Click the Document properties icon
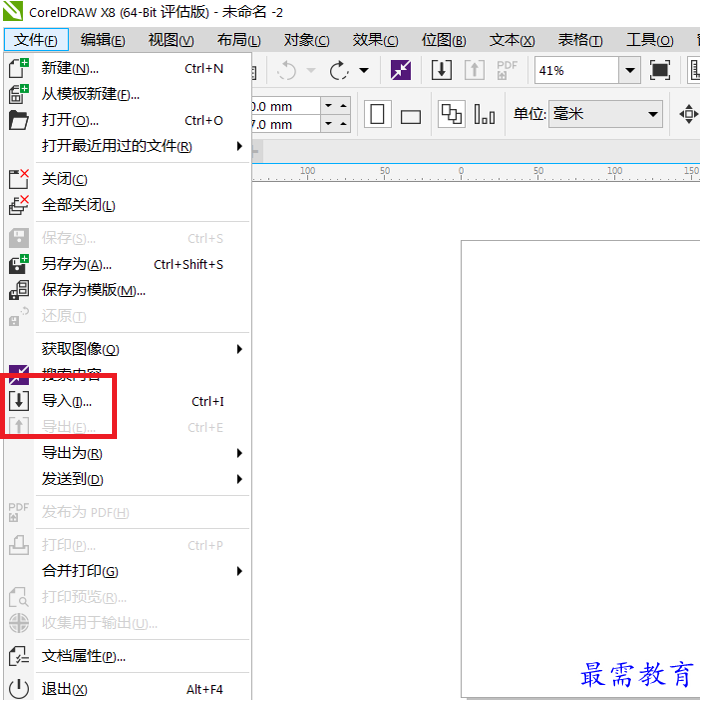This screenshot has width=702, height=706. pyautogui.click(x=18, y=656)
